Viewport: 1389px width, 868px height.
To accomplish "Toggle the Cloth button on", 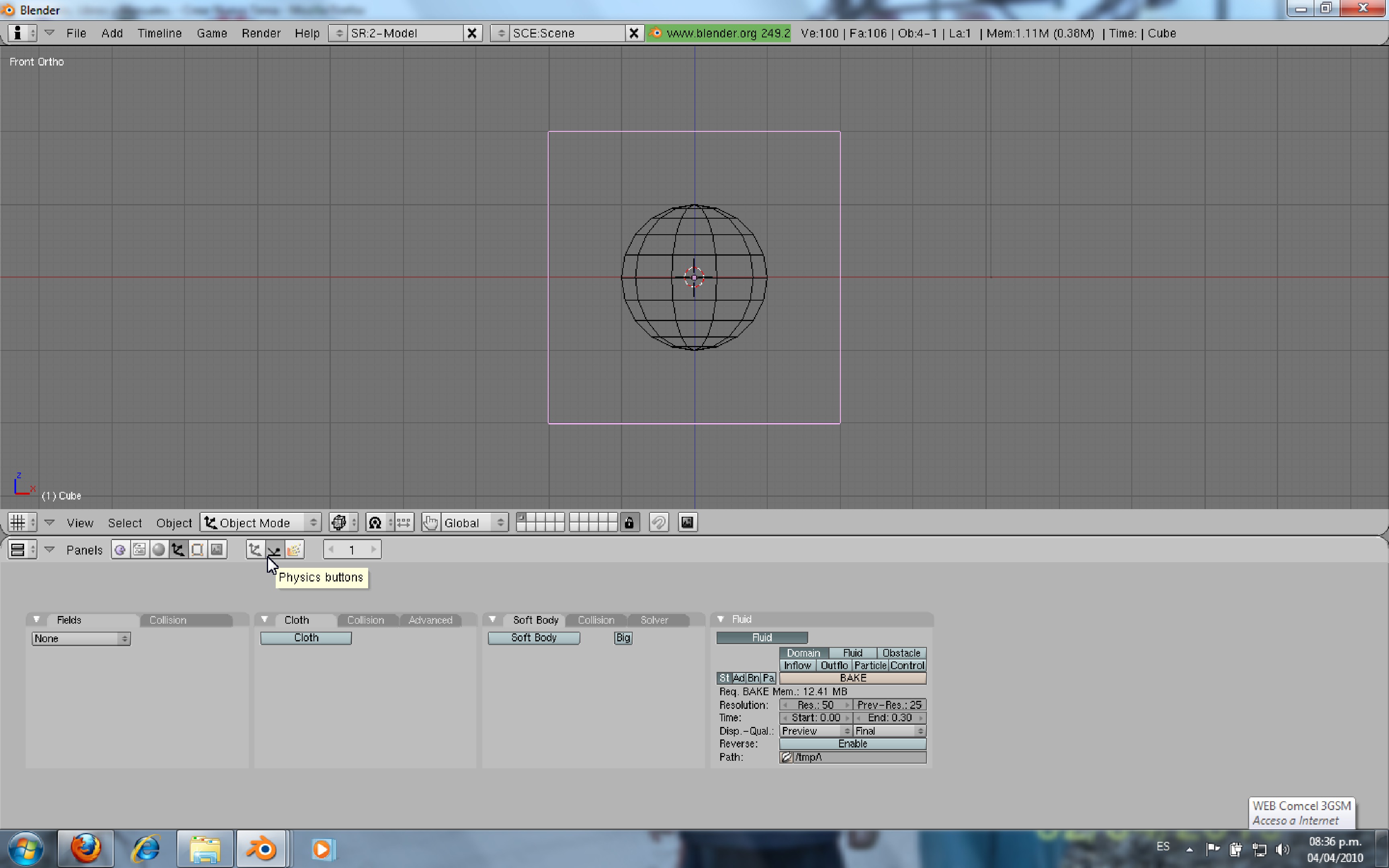I will coord(305,638).
